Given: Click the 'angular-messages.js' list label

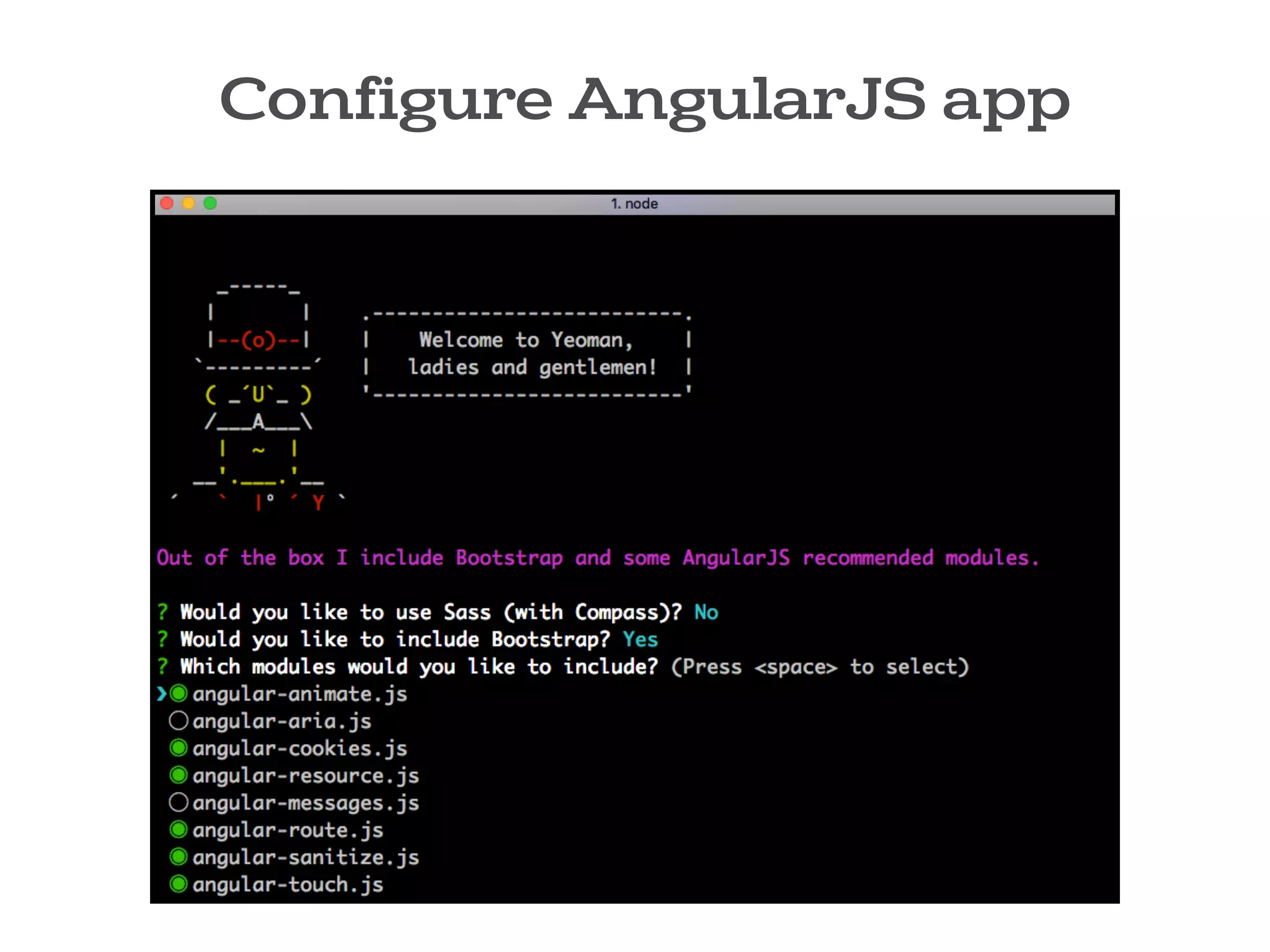Looking at the screenshot, I should click(x=306, y=804).
